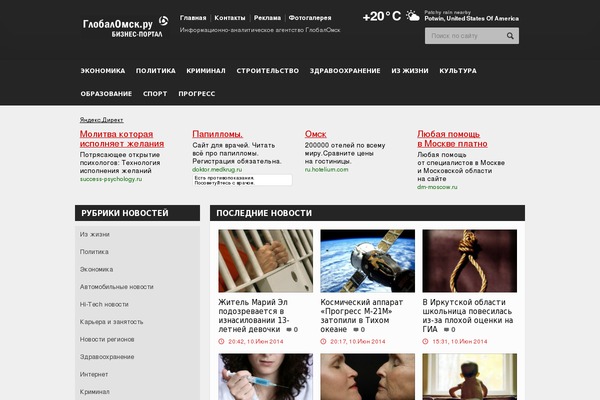Click clock icon beside 20:42 timestamp

221,341
